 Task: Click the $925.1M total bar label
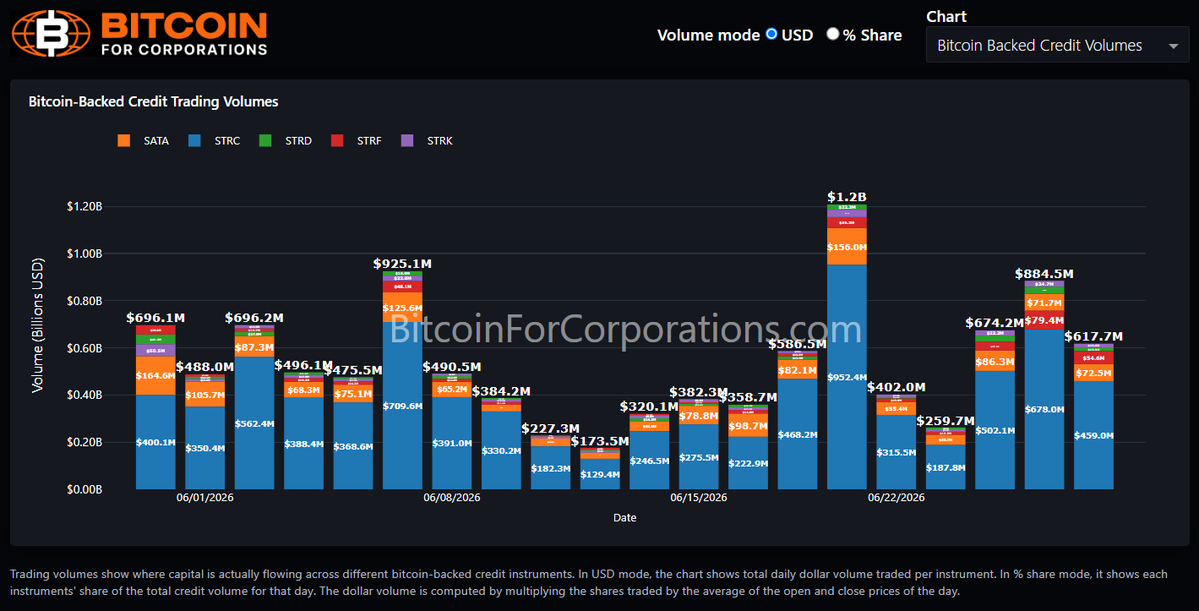coord(402,263)
